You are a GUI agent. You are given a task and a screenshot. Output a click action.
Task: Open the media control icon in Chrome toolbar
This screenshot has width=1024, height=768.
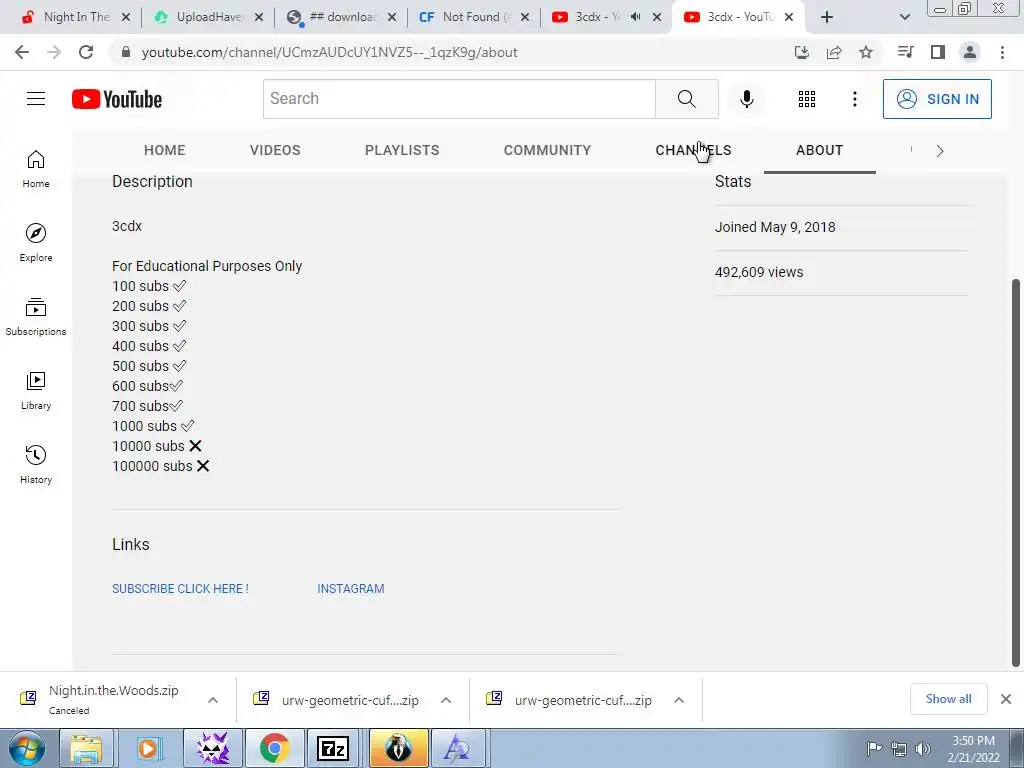click(906, 52)
